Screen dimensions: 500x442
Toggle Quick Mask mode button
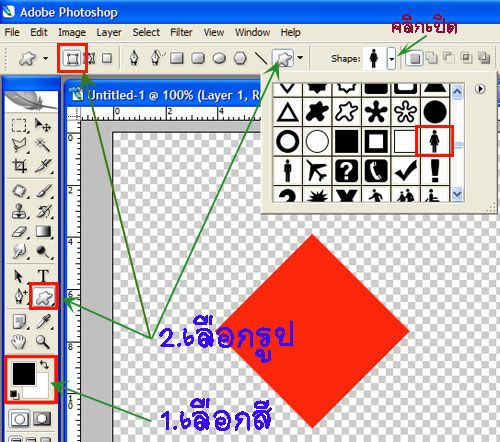[x=42, y=419]
